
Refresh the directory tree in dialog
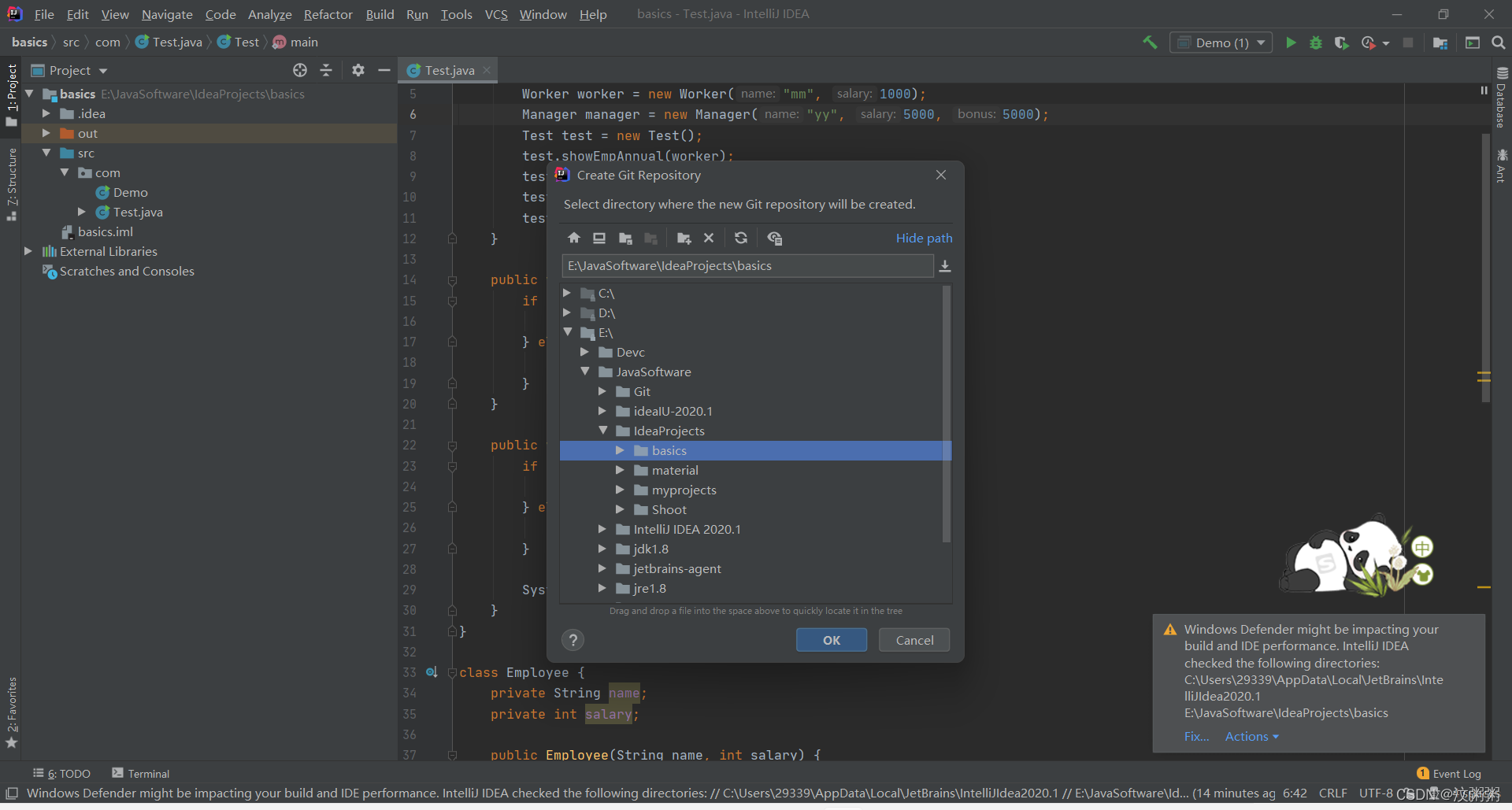741,238
